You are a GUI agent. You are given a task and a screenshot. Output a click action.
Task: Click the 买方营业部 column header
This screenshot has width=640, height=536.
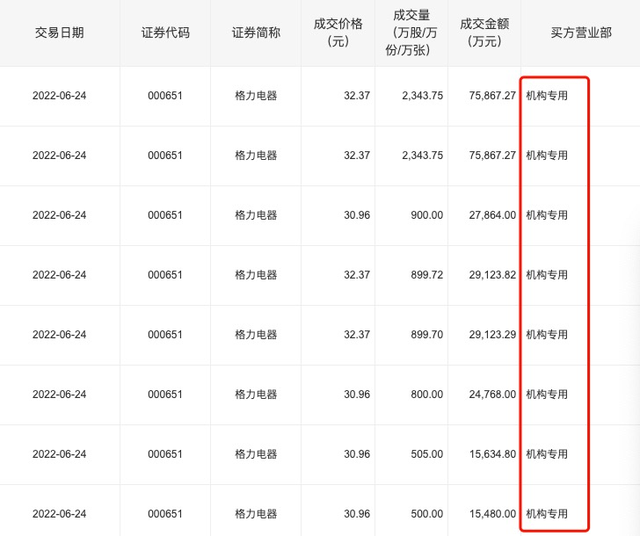(x=581, y=32)
